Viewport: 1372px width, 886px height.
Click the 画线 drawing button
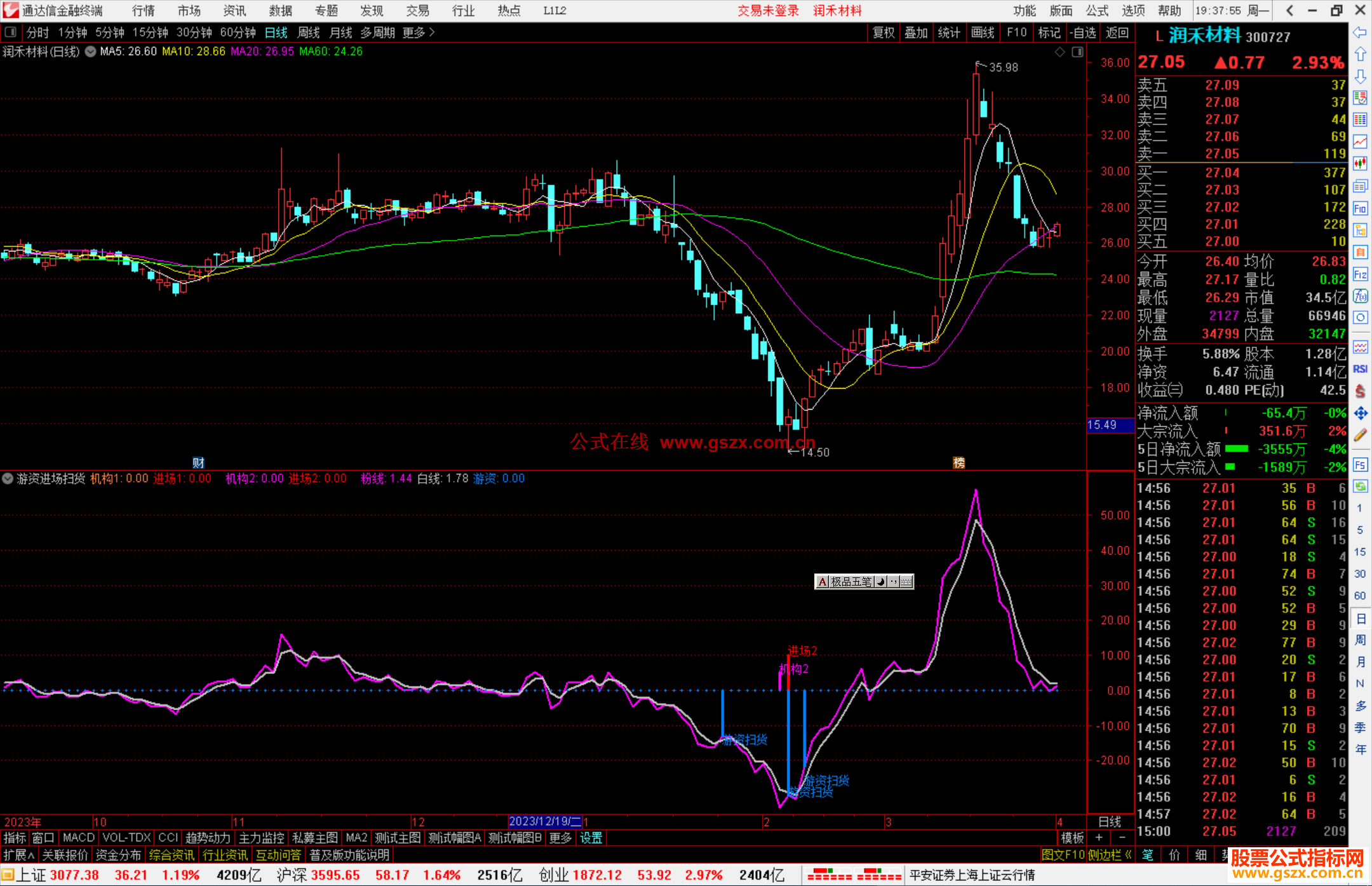point(982,32)
